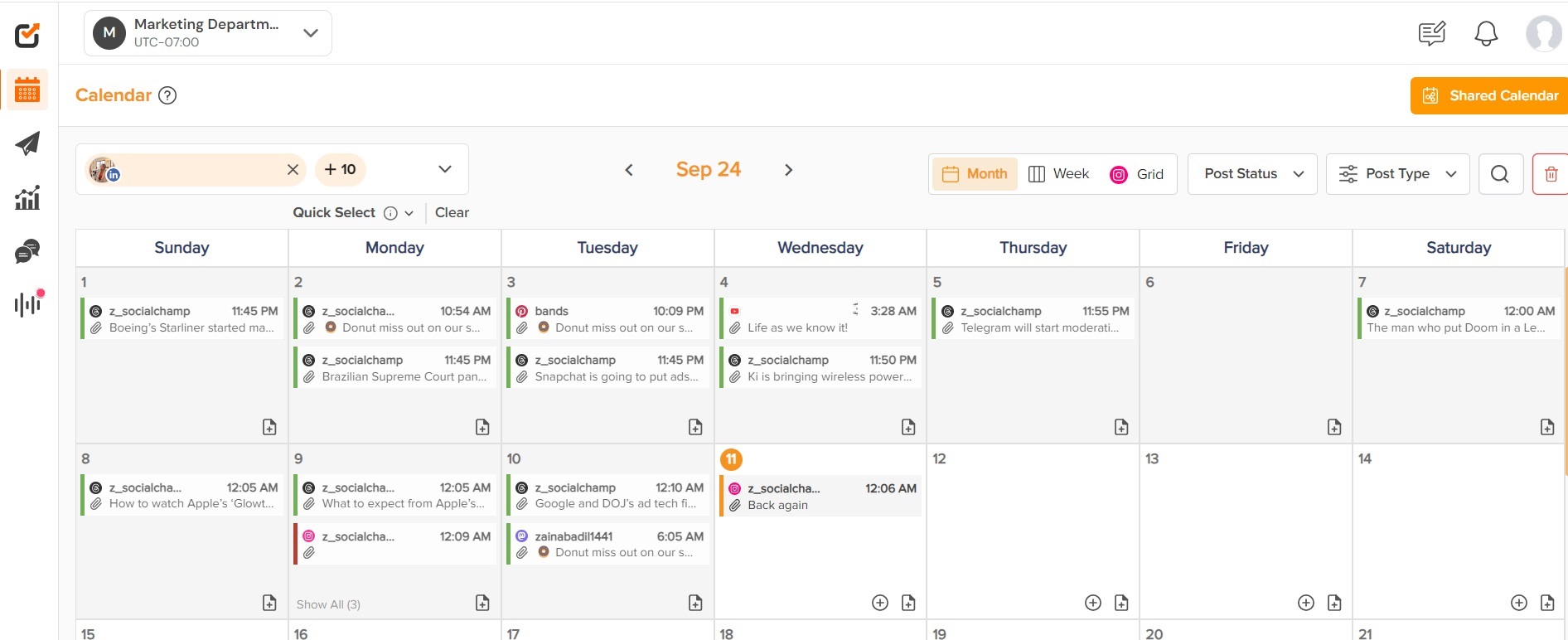1568x640 pixels.
Task: Open the Post Status dropdown
Action: coord(1251,173)
